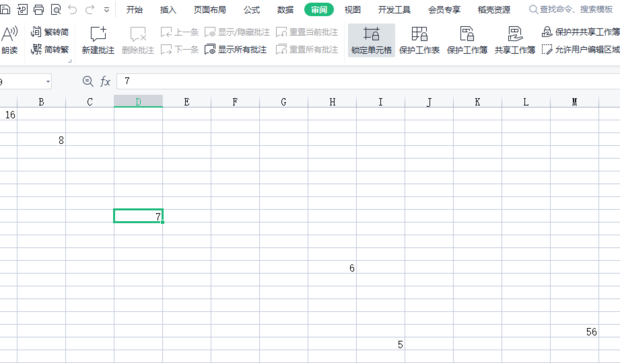Click the export to PDF icon
Viewport: 620px width, 363px height.
pyautogui.click(x=22, y=9)
